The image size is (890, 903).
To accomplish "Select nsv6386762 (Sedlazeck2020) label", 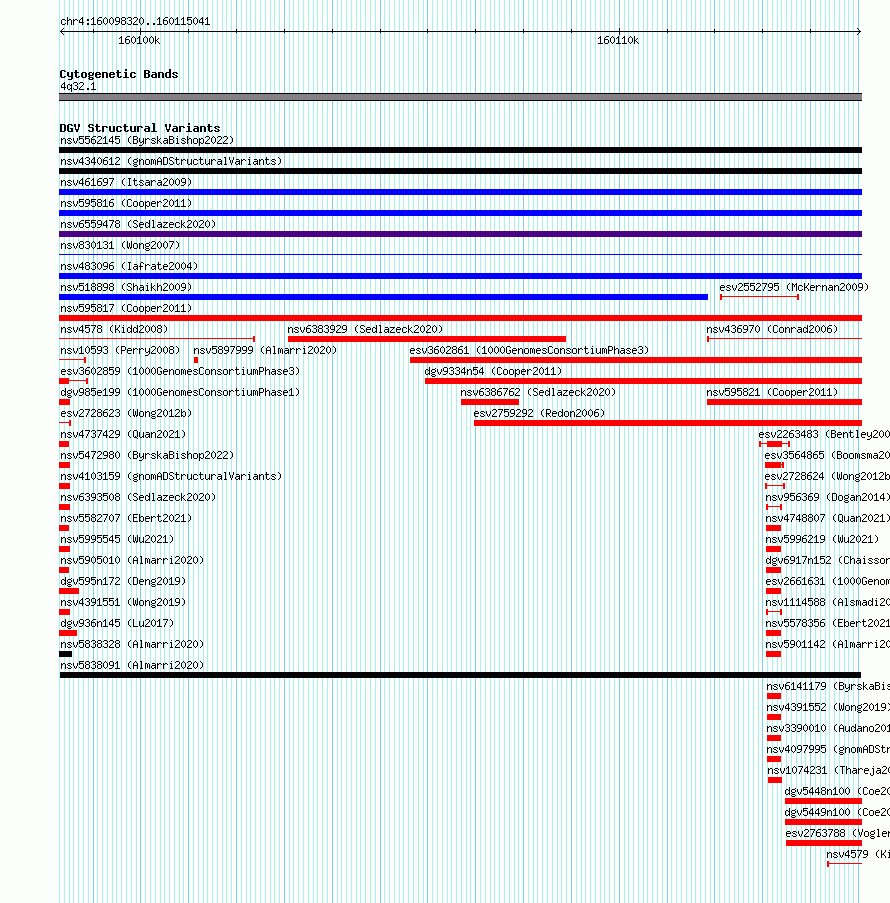I will coord(538,392).
